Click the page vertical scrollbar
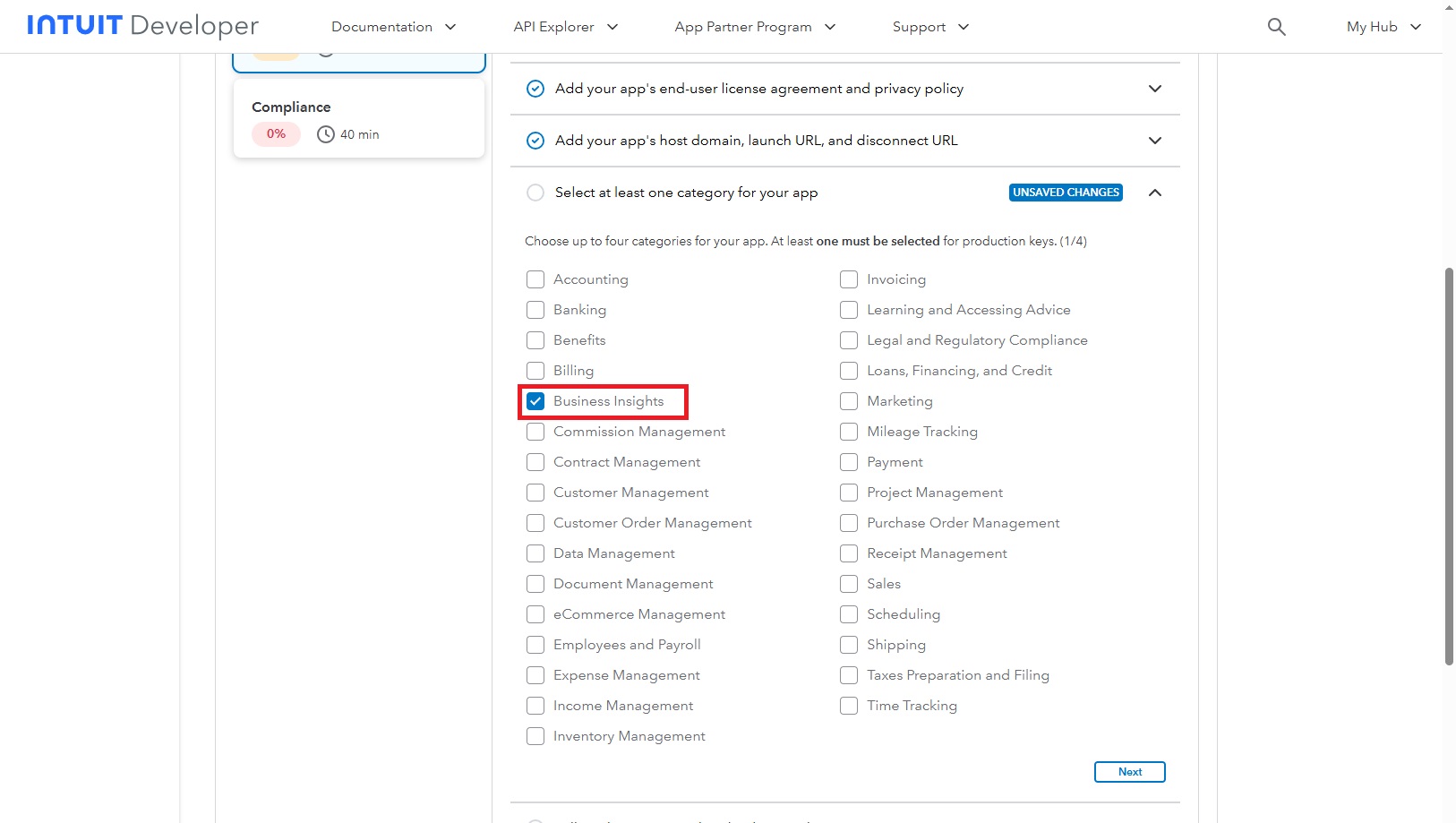1456x823 pixels. coord(1449,466)
